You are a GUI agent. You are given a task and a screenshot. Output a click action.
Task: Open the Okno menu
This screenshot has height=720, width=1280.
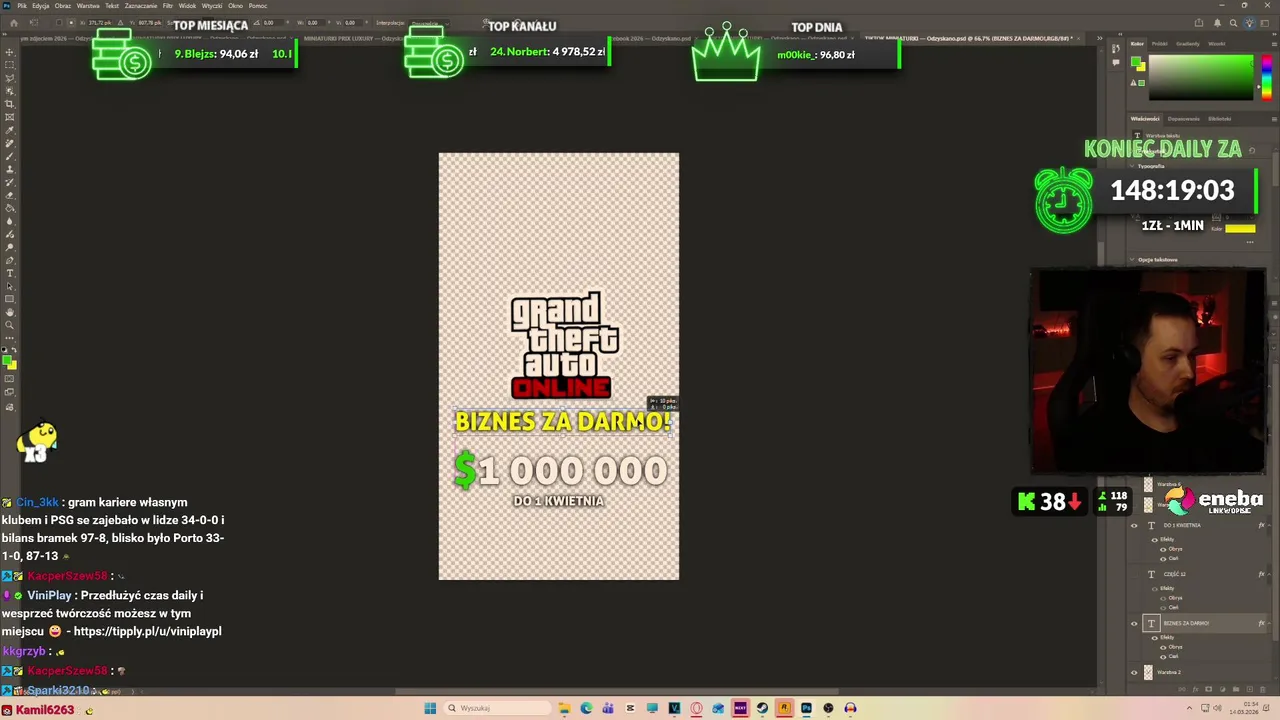pyautogui.click(x=235, y=6)
